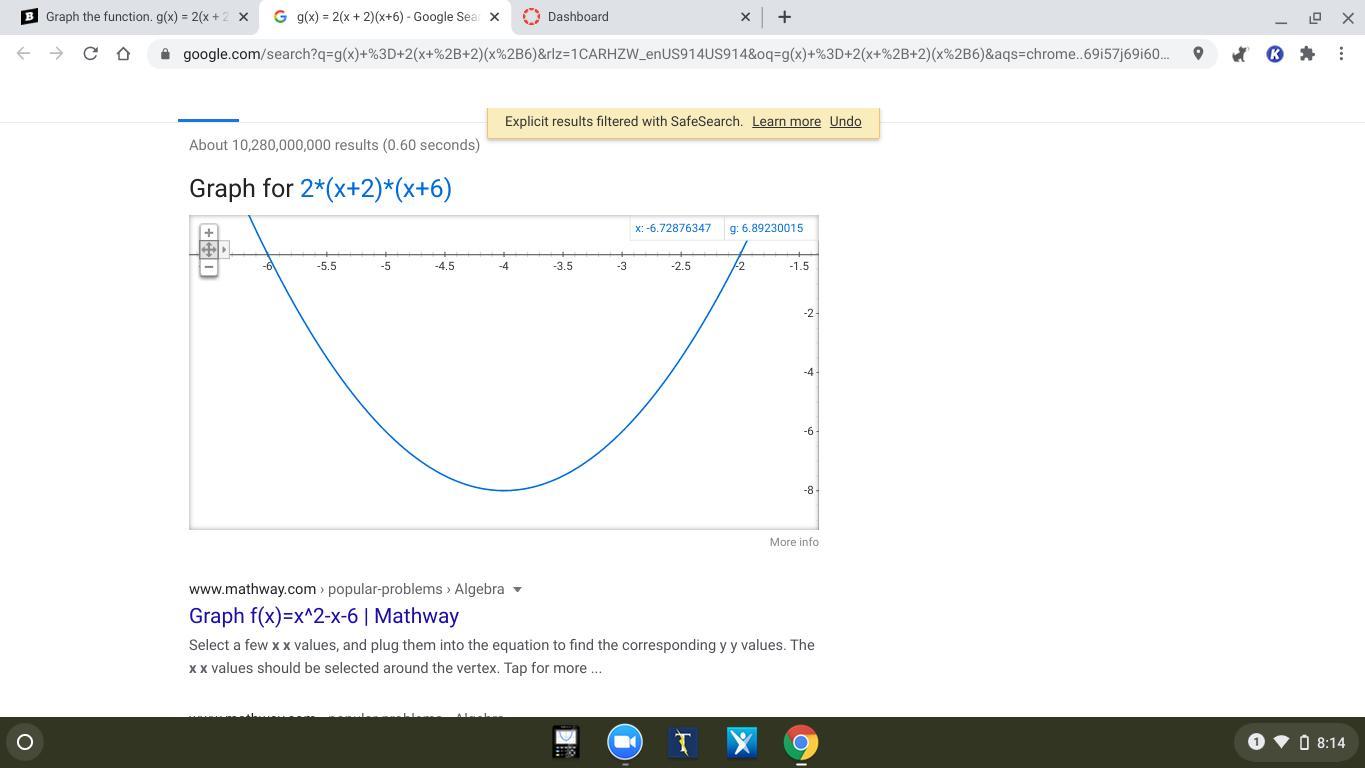The image size is (1365, 768).
Task: Open the Chrome three-dot menu
Action: click(x=1341, y=54)
